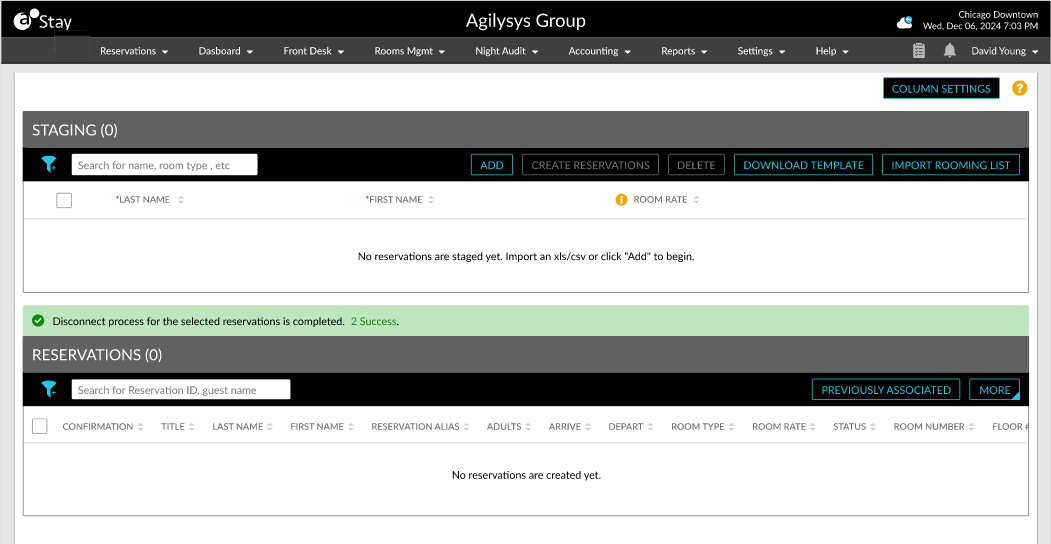Click the IMPORT ROOMING LIST button
Screen dimensions: 1051x544
pyautogui.click(x=950, y=165)
